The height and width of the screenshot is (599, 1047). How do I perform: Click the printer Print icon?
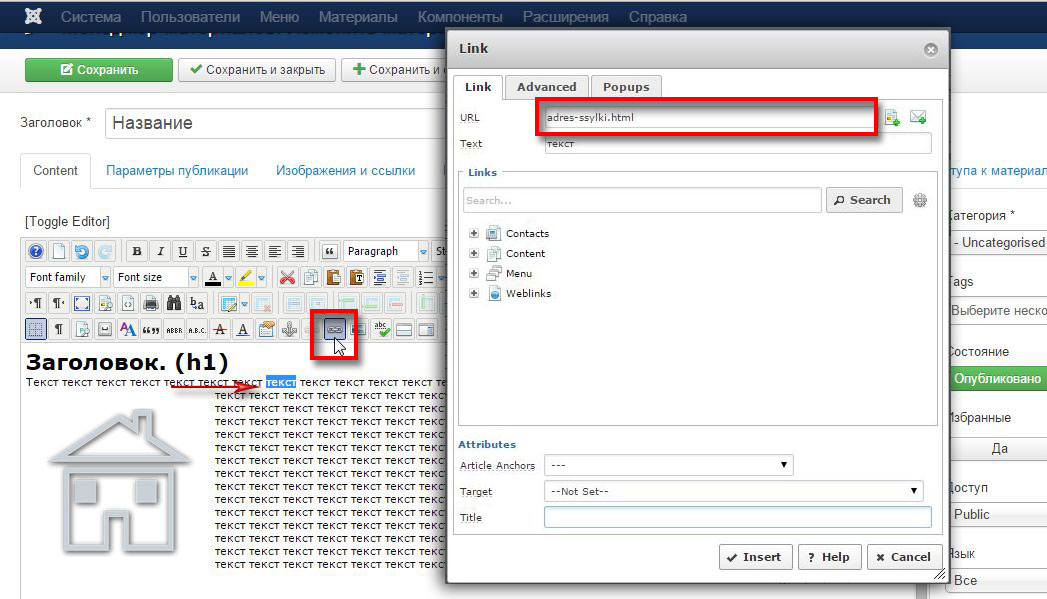(151, 303)
